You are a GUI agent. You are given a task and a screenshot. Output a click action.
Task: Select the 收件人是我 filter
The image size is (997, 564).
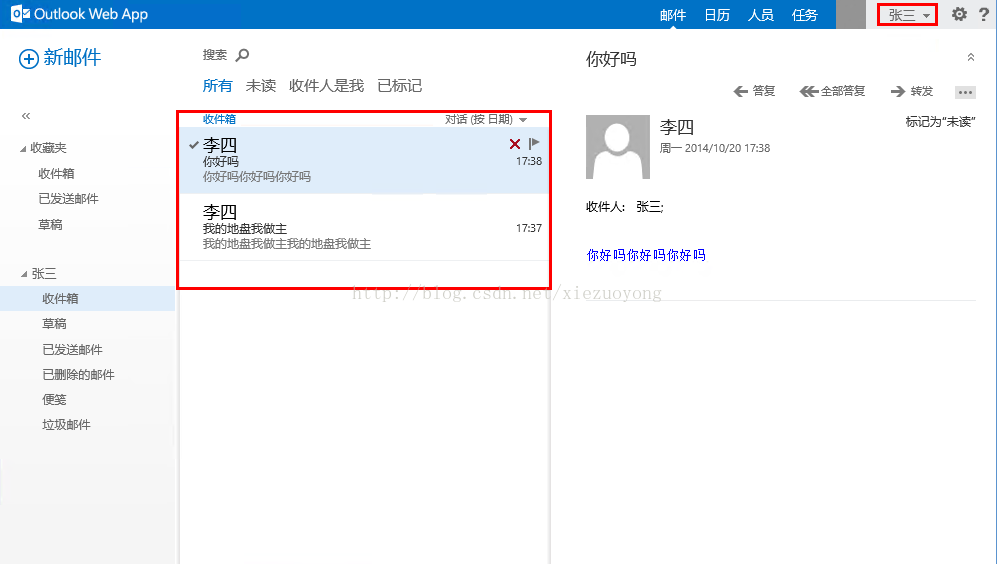coord(326,86)
